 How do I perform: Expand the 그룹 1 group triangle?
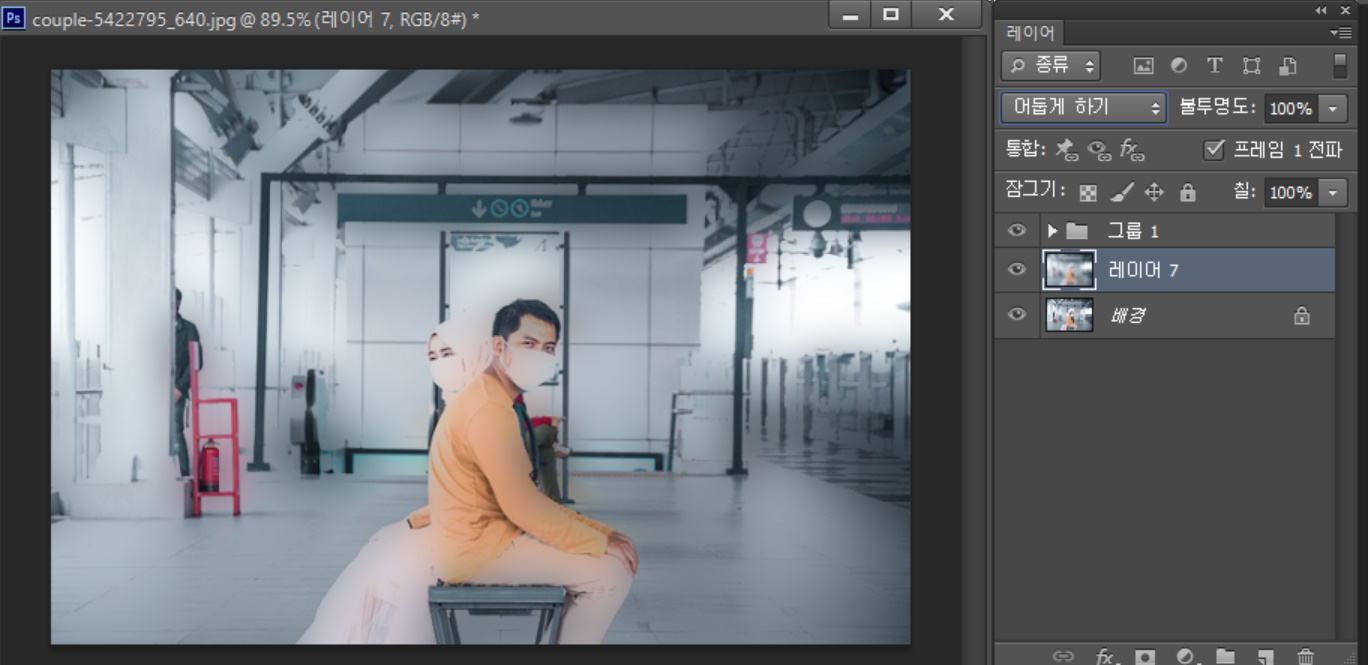1052,231
